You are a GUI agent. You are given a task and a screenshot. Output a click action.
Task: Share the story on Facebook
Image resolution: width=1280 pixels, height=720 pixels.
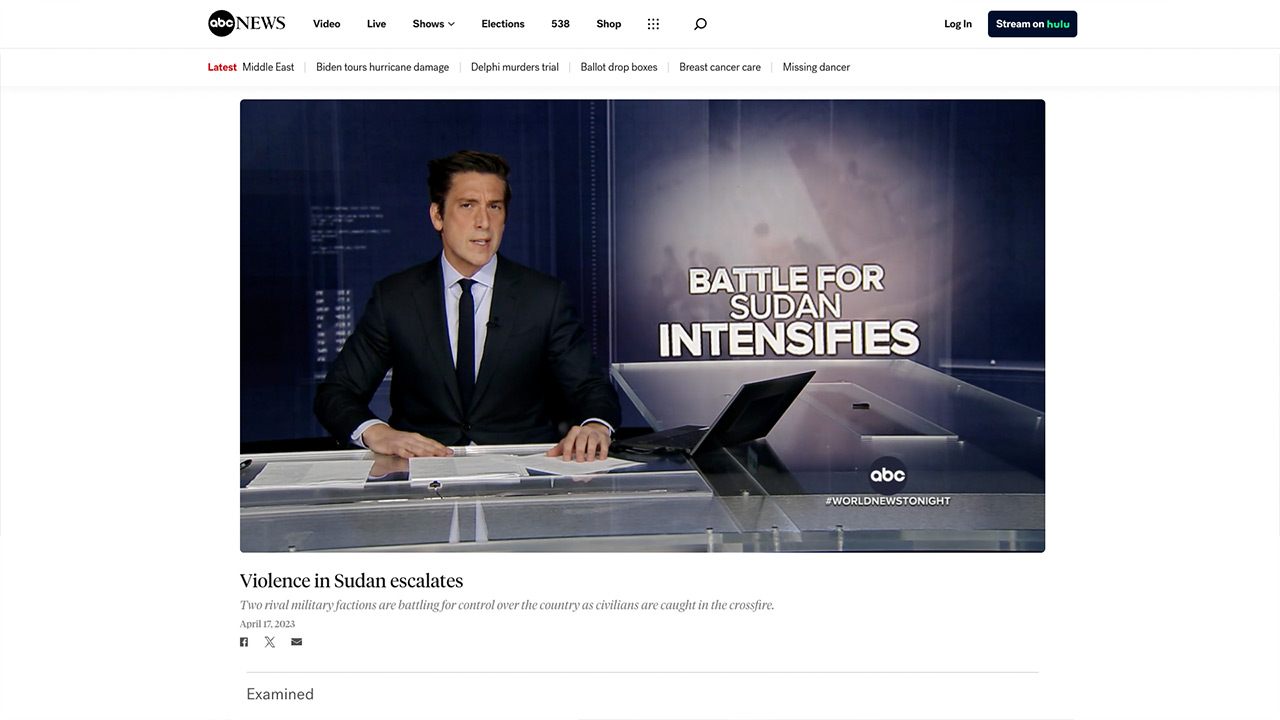244,642
